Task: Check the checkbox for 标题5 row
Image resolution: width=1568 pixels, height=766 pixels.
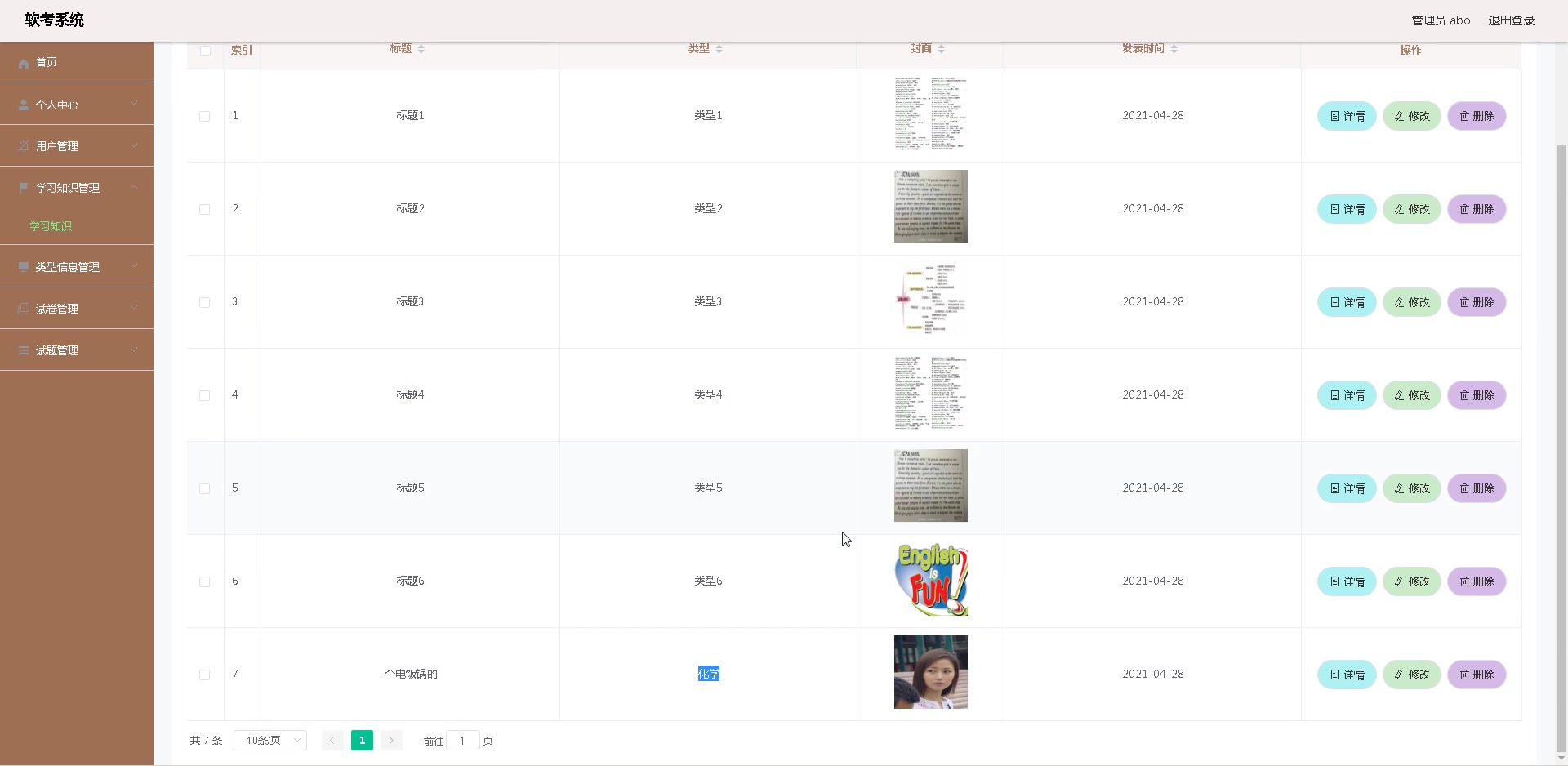Action: 205,488
